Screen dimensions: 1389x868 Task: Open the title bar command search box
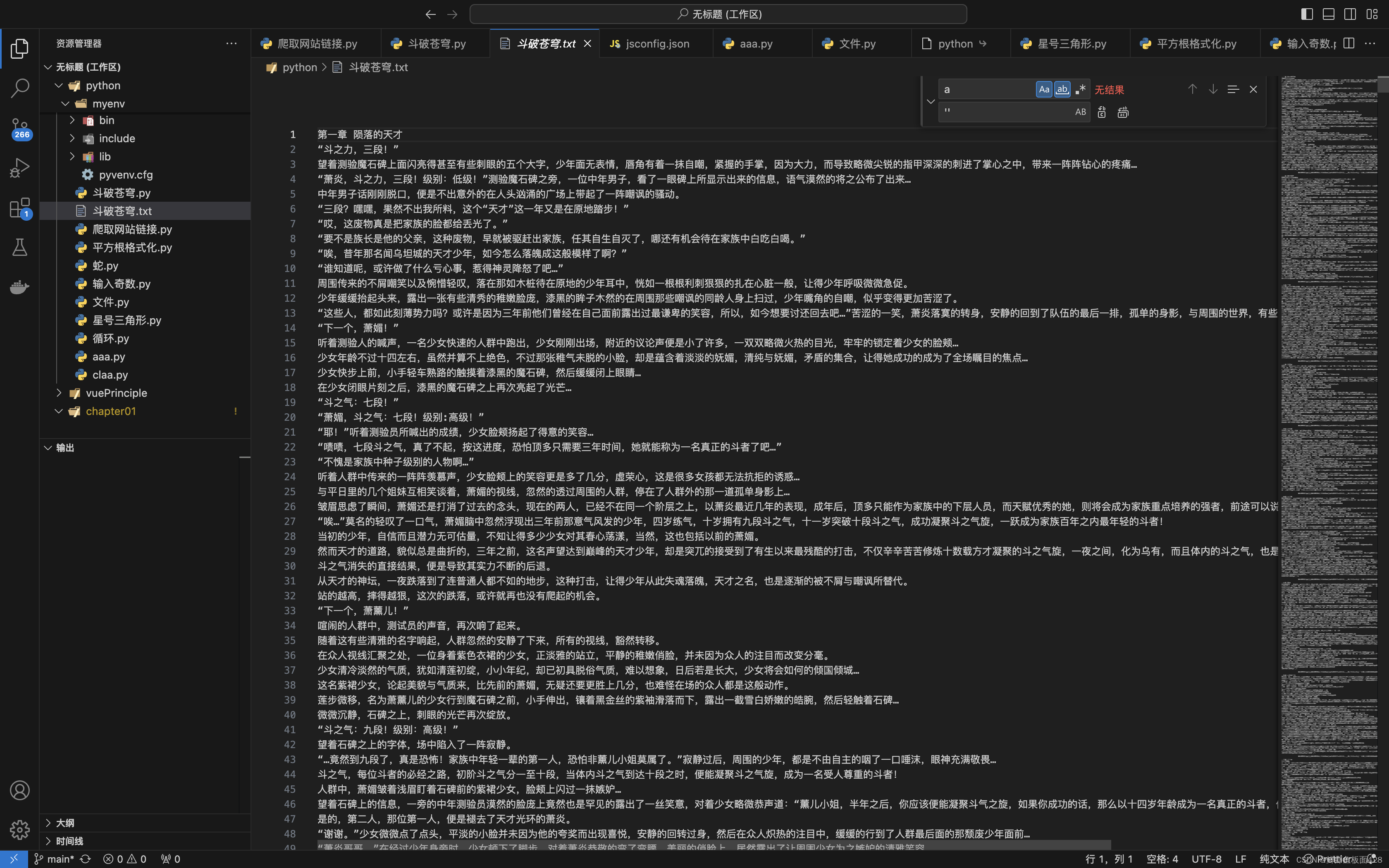click(718, 14)
